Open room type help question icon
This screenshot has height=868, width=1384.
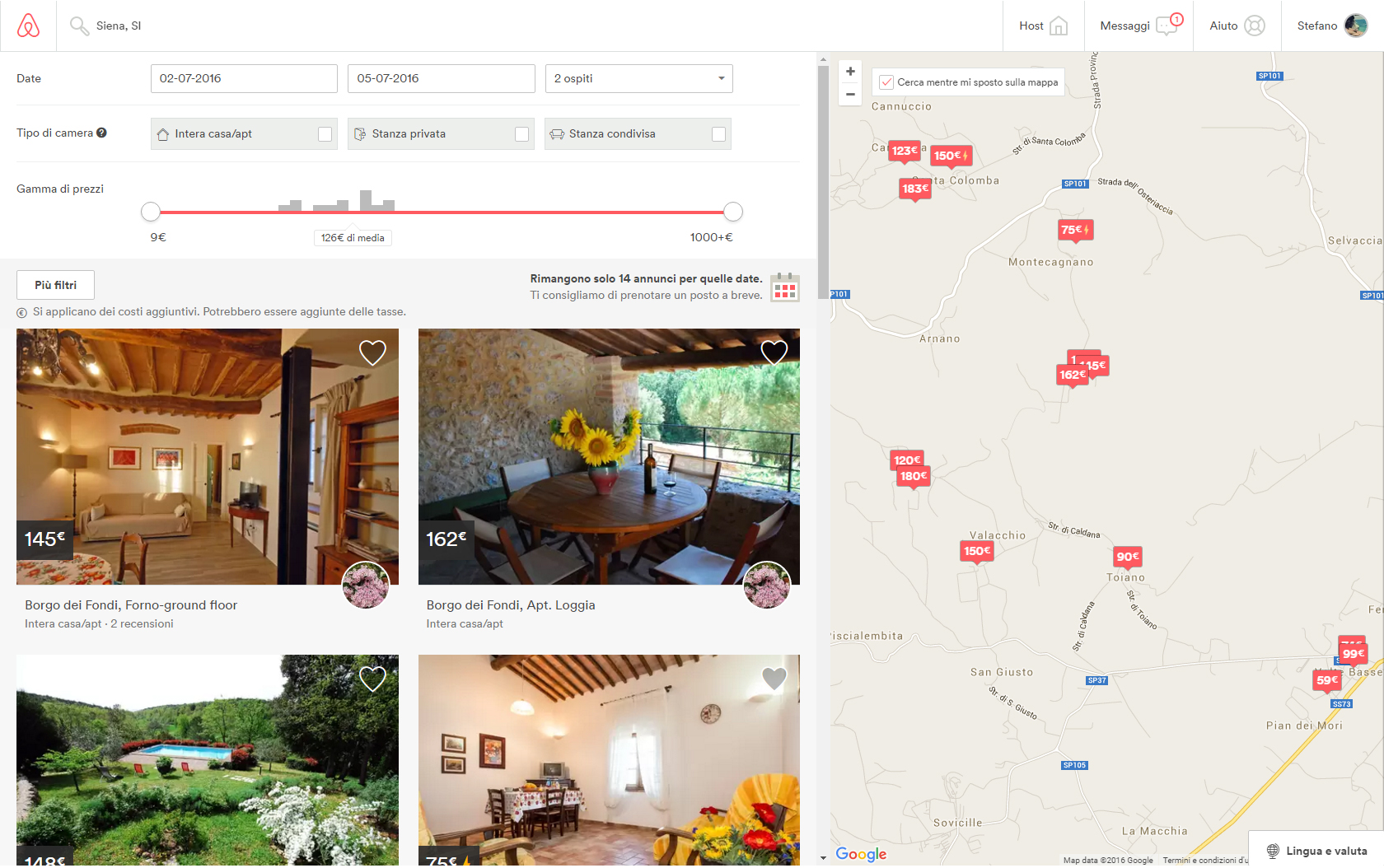tap(101, 133)
